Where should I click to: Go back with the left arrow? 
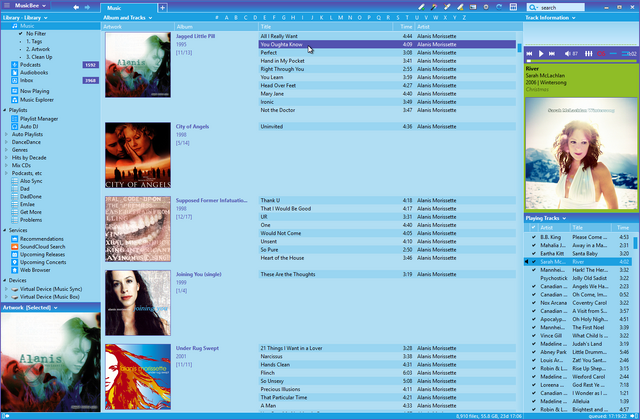[x=76, y=7]
